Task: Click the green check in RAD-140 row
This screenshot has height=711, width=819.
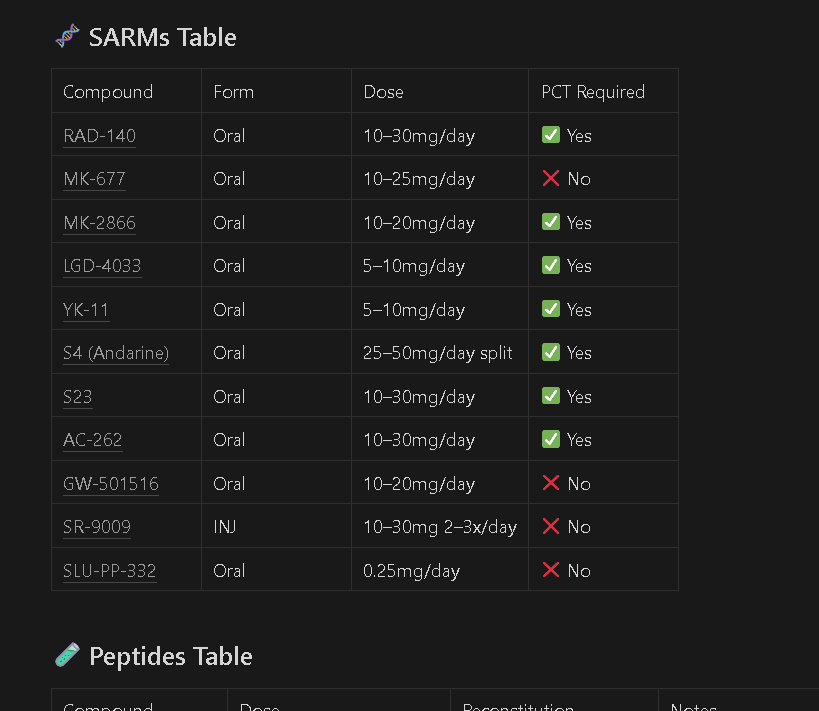Action: tap(551, 135)
